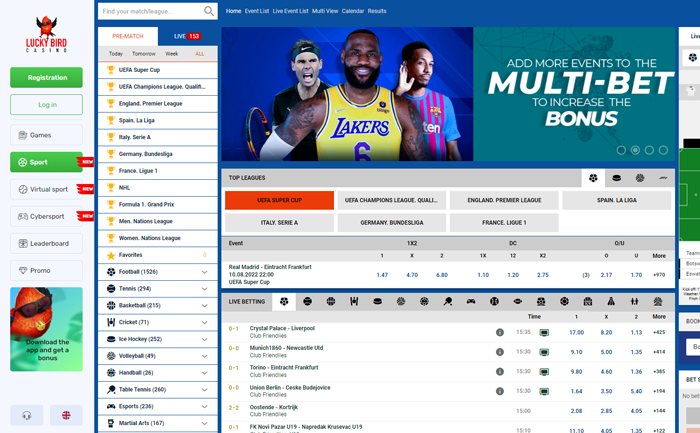Switch to the LIVE 153 tab

188,36
